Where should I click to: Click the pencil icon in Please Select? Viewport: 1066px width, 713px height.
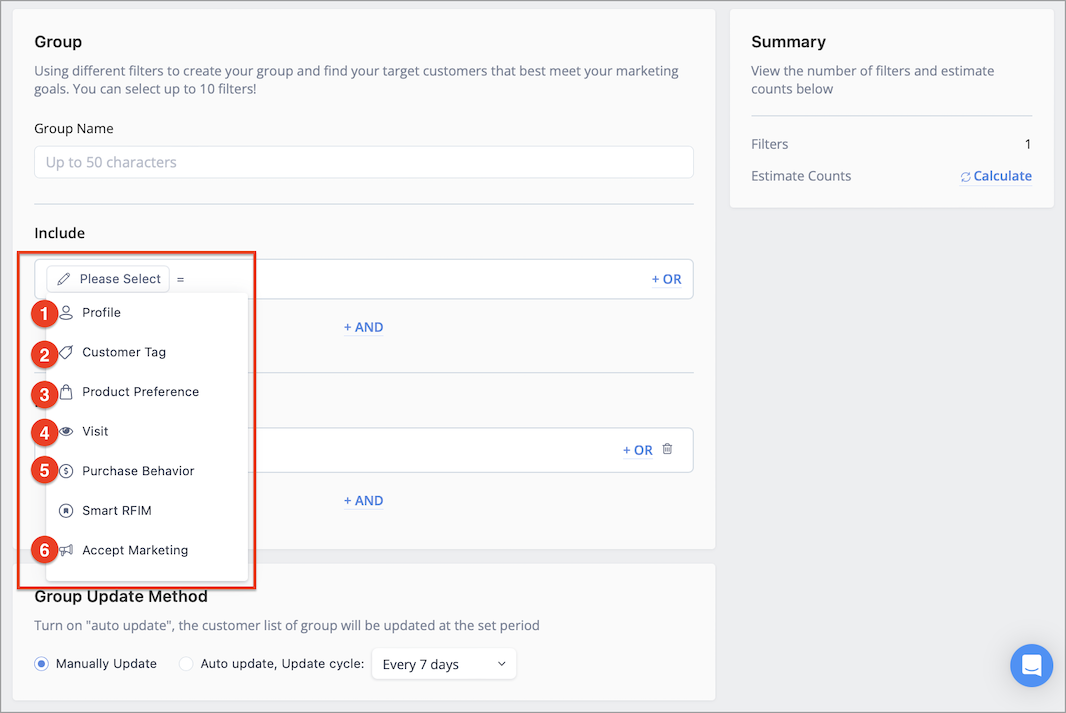coord(64,279)
